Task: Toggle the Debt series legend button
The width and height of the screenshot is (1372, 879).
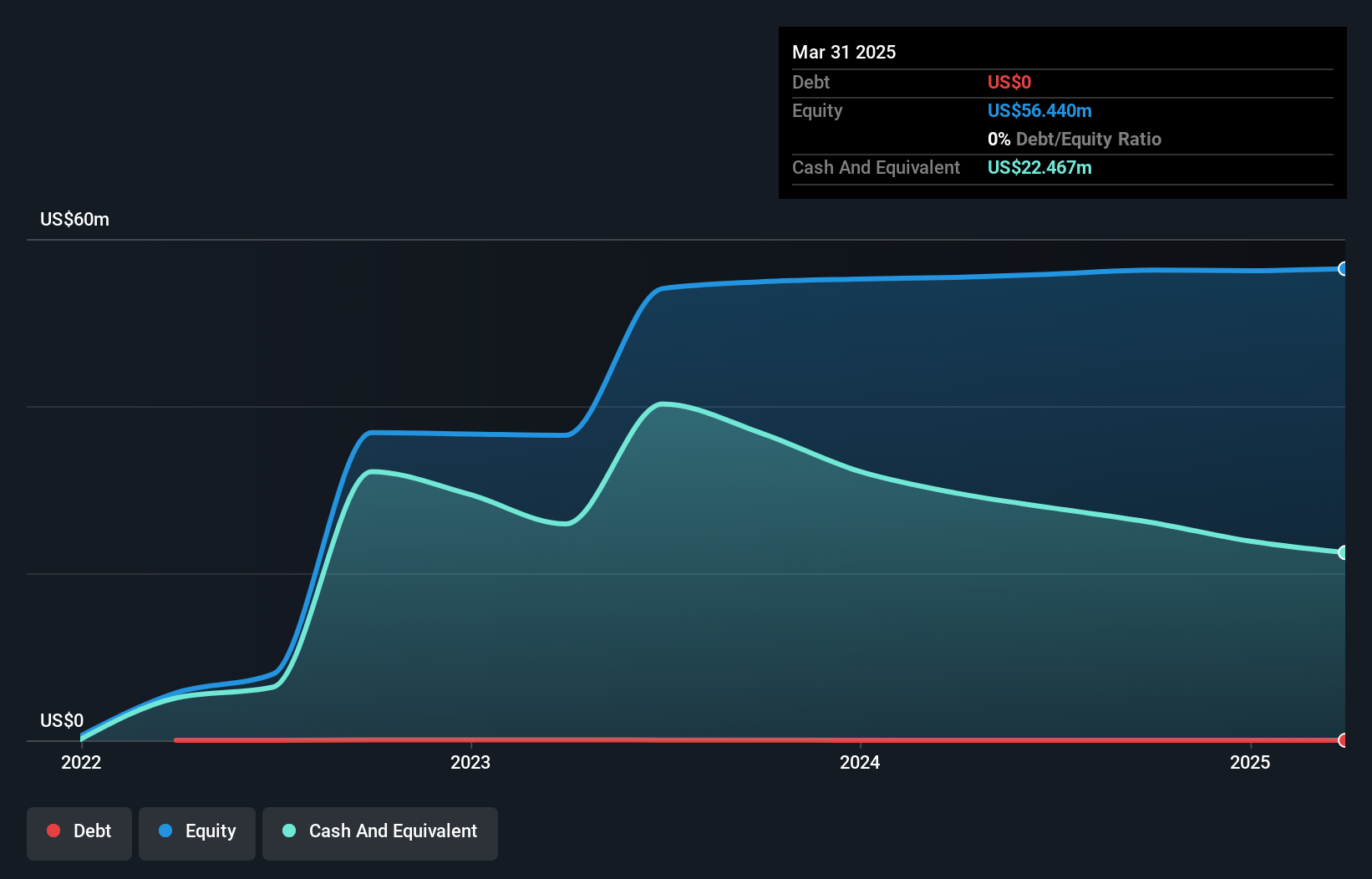Action: coord(79,833)
